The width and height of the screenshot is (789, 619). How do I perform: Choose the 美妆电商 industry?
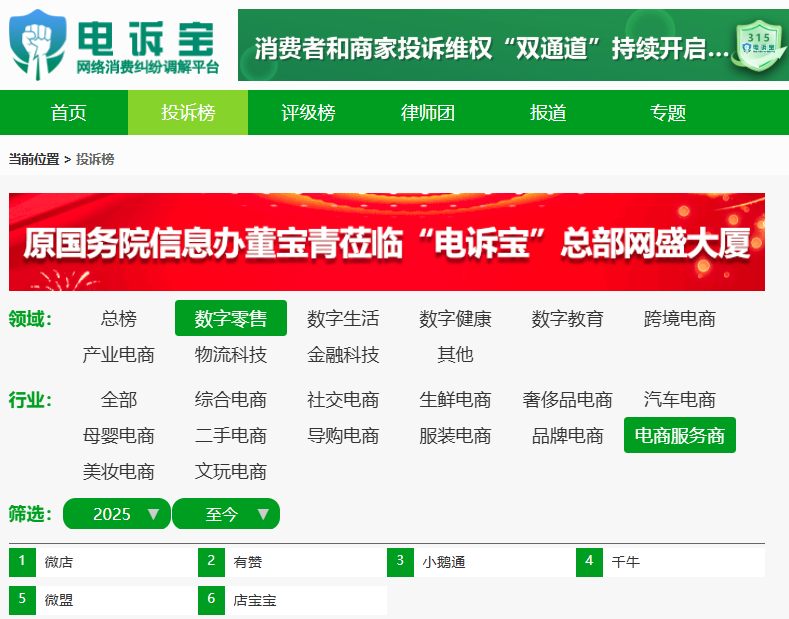(x=119, y=472)
